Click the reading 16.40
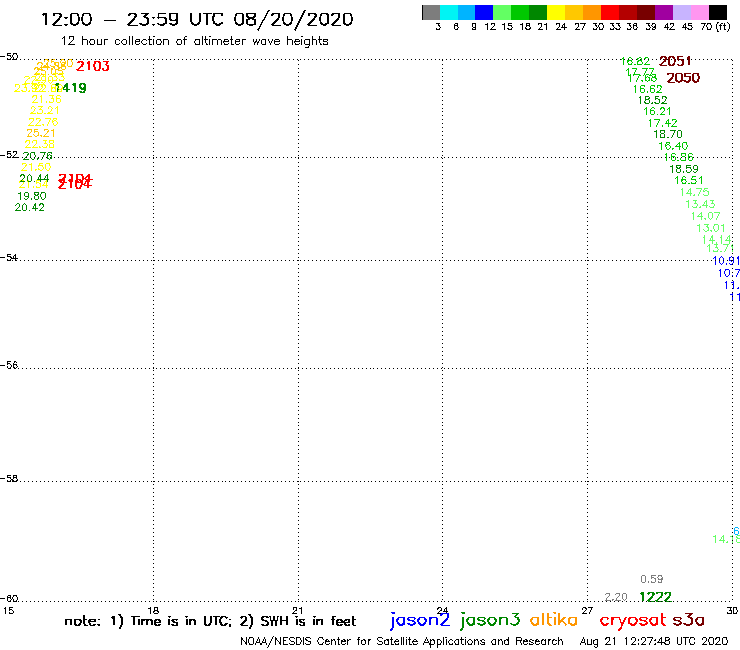 (x=673, y=146)
